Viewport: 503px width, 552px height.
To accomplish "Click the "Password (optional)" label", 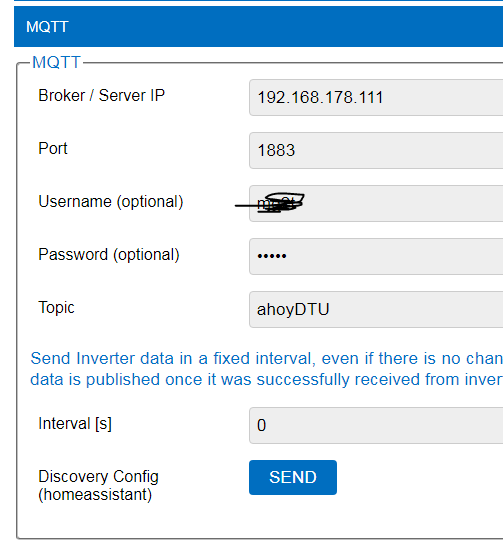I will click(109, 255).
